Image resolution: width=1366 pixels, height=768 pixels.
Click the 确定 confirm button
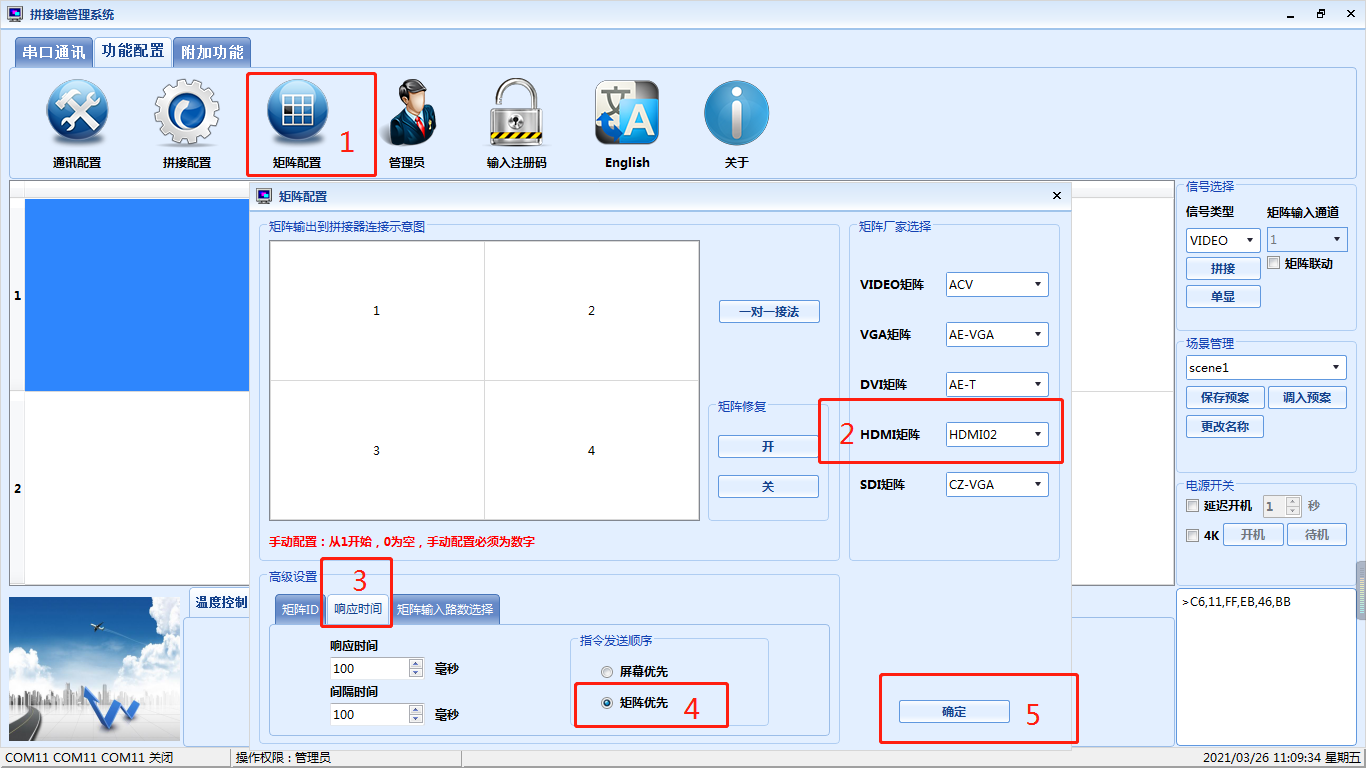click(954, 712)
